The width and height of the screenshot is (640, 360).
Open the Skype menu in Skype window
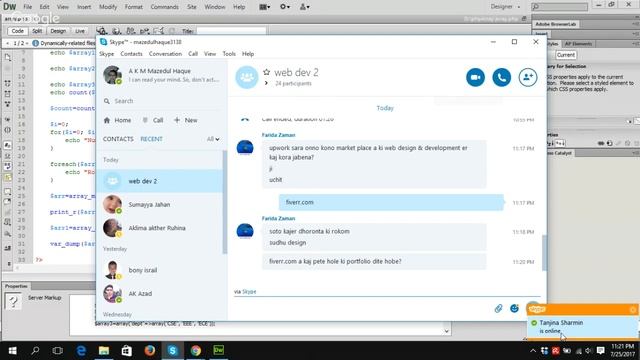107,54
